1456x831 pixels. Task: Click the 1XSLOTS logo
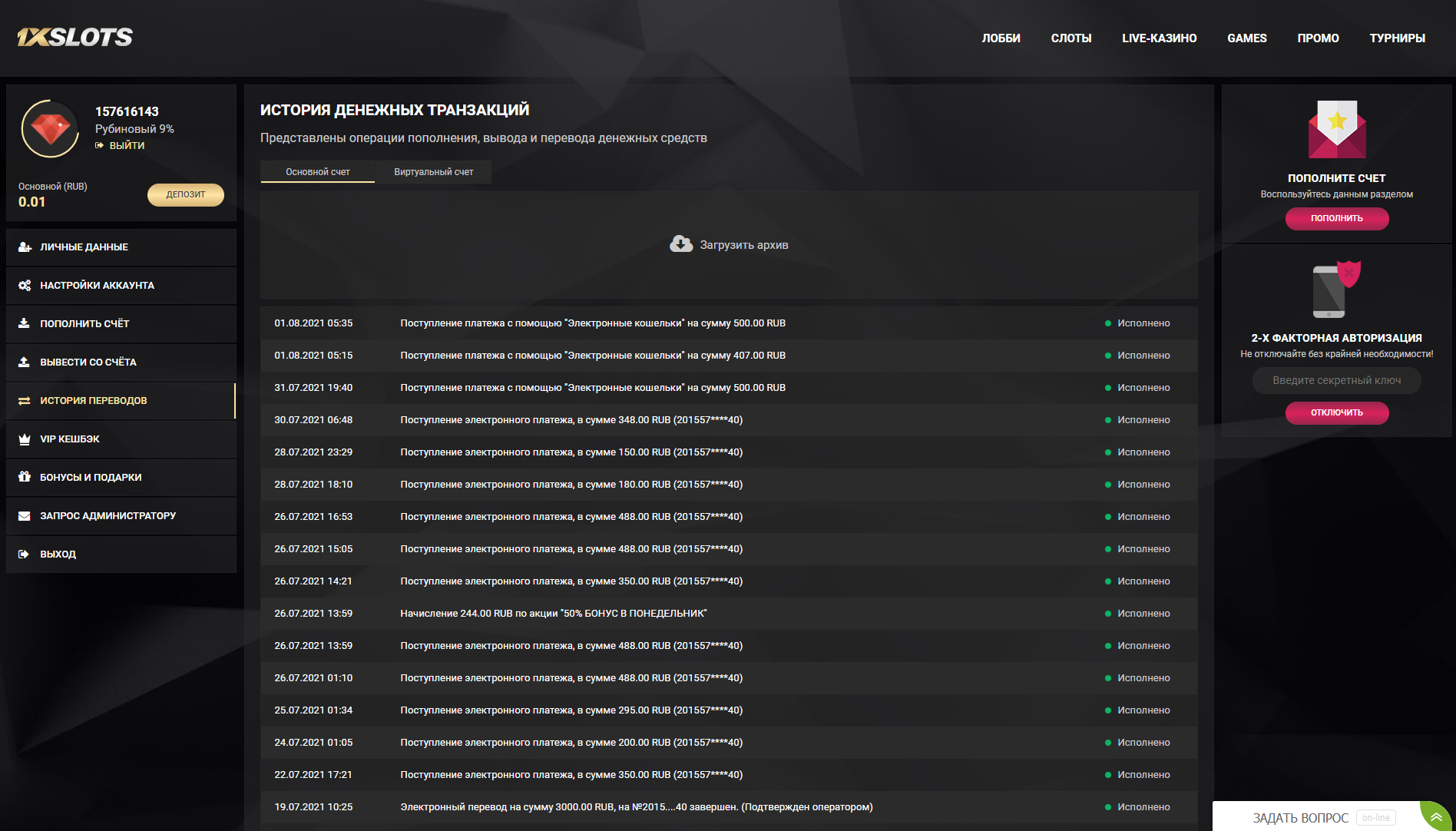[x=74, y=37]
